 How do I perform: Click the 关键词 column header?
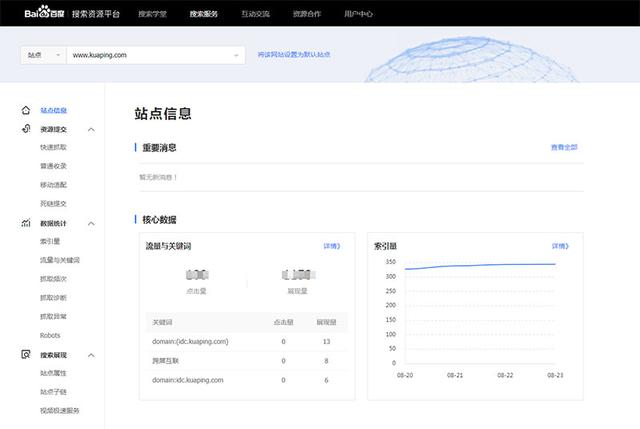162,322
